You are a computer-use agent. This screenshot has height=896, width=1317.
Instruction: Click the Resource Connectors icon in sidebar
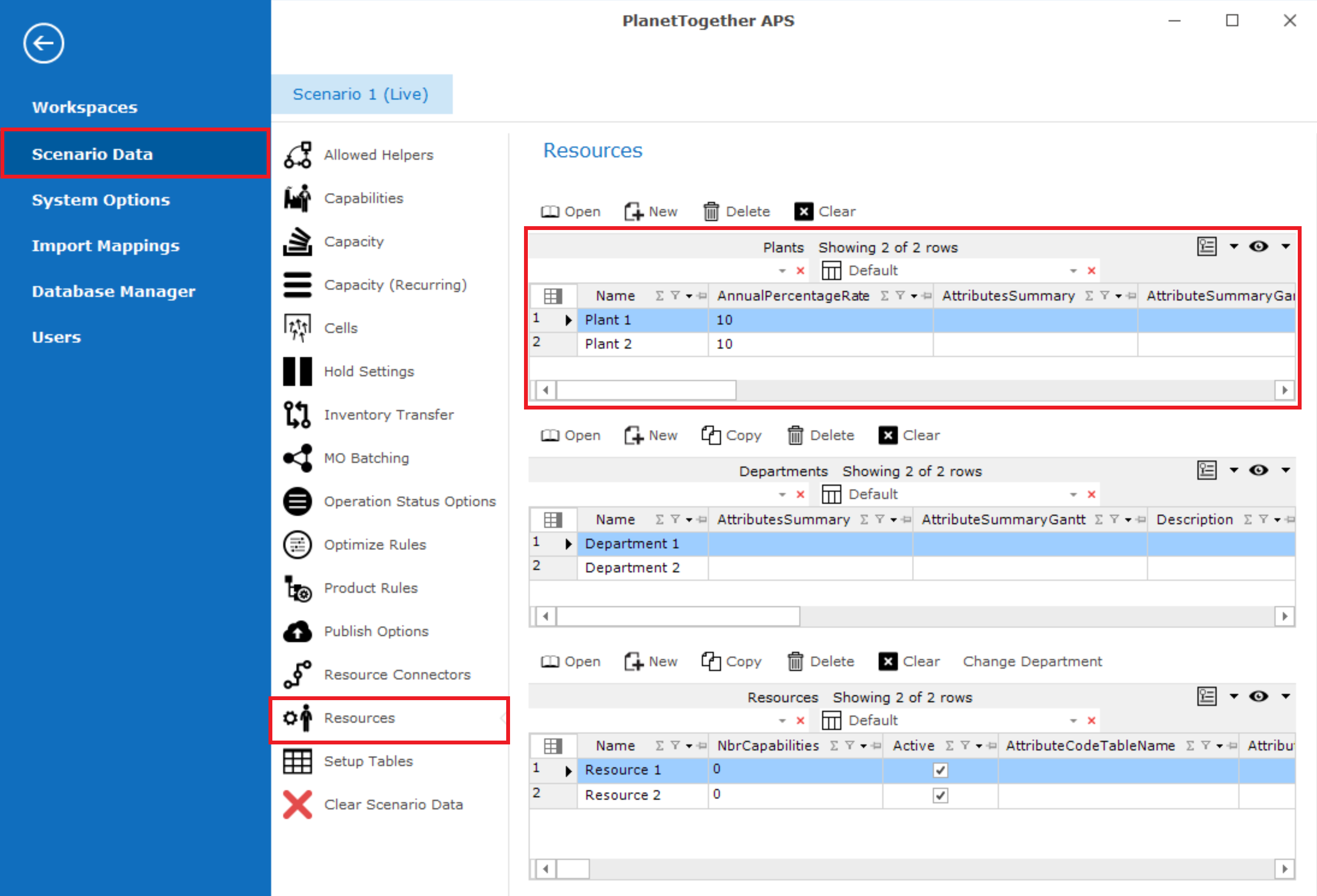(x=299, y=674)
